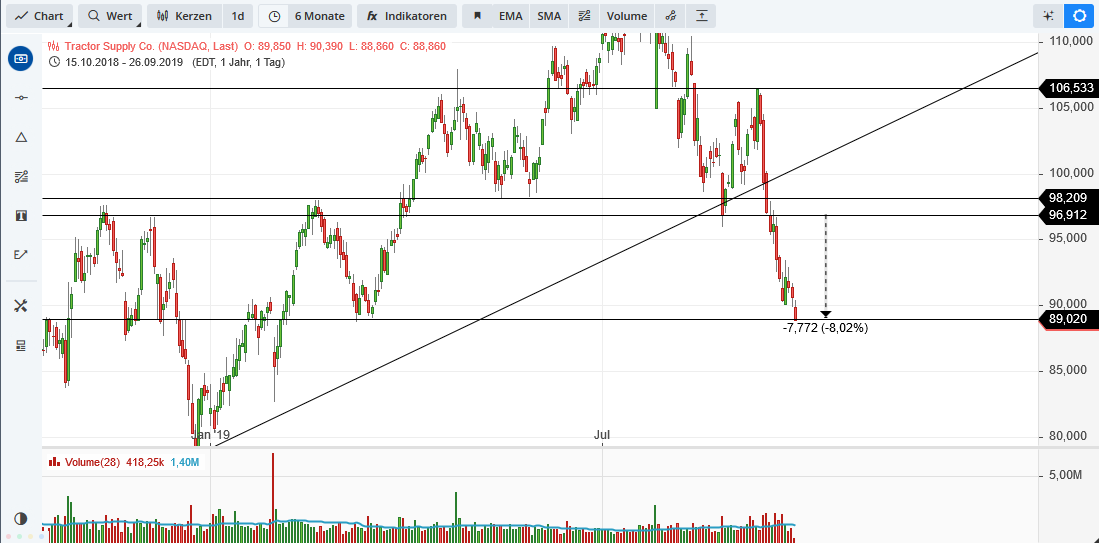Click the bookmark flag icon in toolbar
The width and height of the screenshot is (1099, 543).
click(477, 16)
